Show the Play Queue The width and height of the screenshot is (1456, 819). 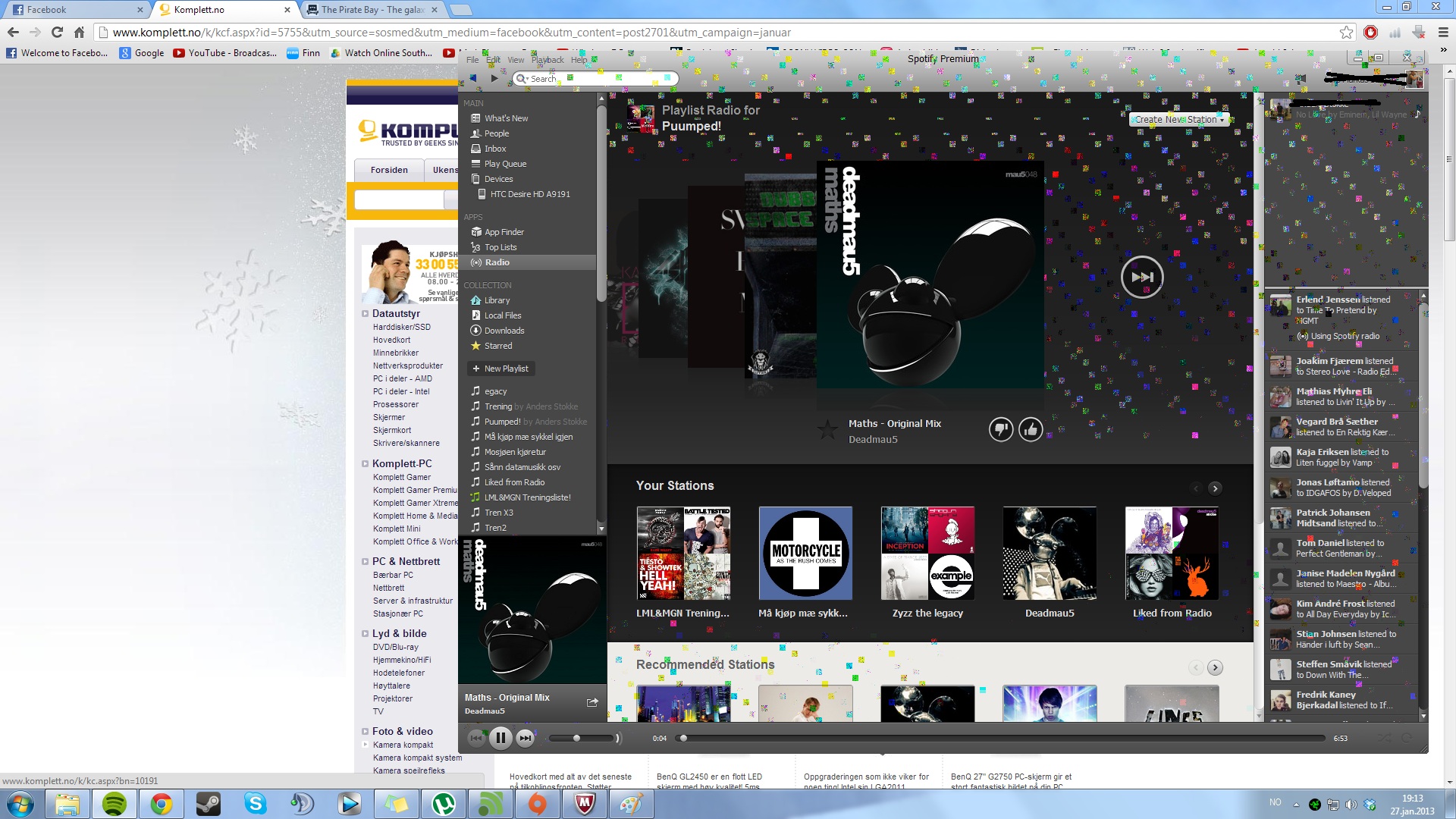[x=504, y=164]
